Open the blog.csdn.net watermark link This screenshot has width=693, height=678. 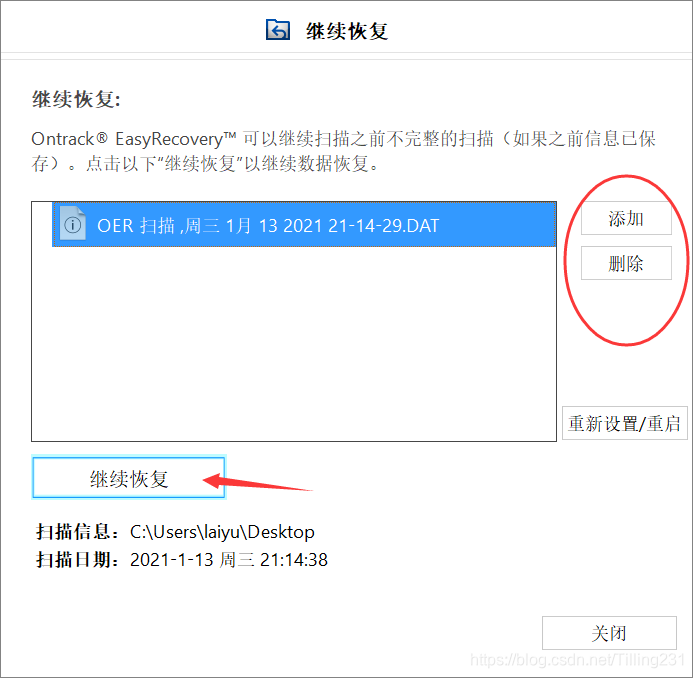577,660
